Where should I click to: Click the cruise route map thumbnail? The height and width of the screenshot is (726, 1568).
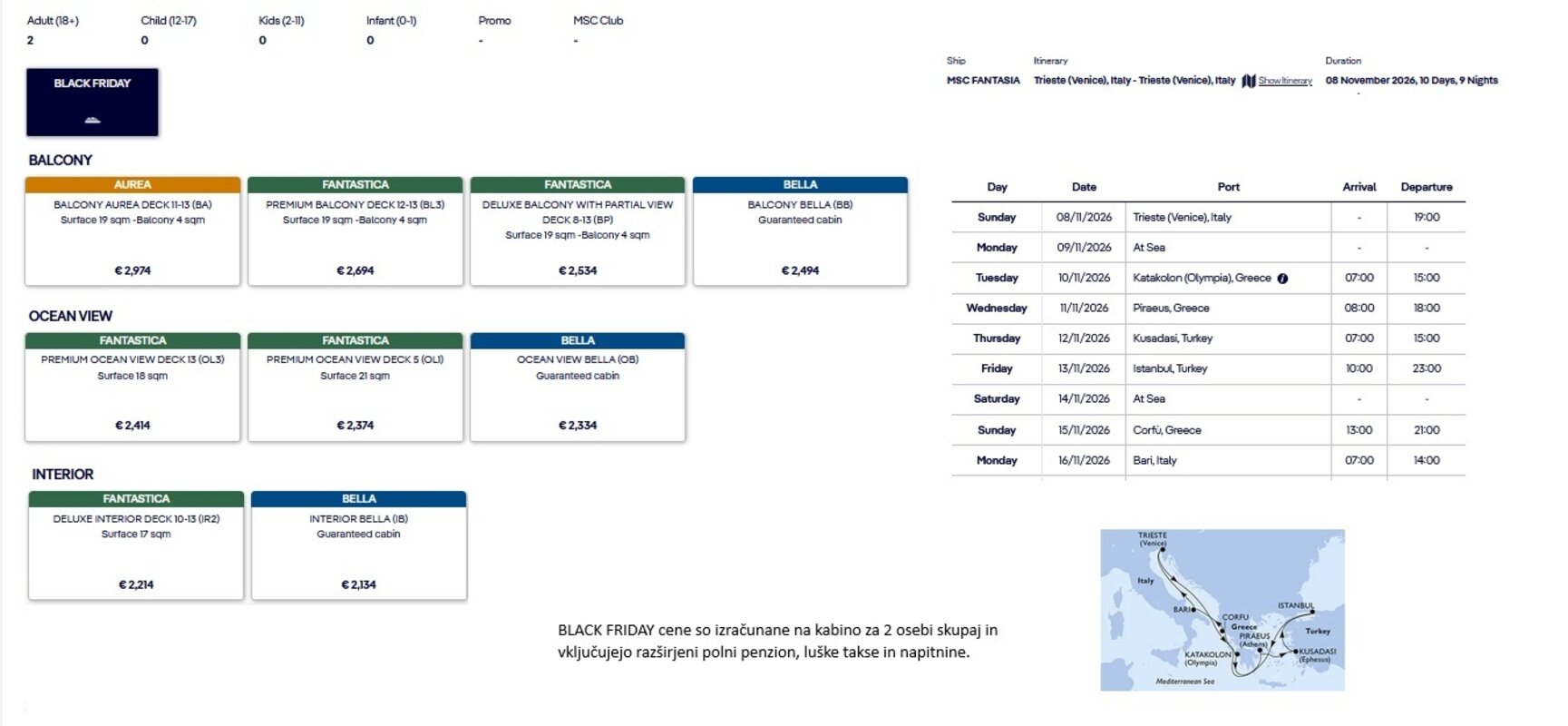(1222, 611)
